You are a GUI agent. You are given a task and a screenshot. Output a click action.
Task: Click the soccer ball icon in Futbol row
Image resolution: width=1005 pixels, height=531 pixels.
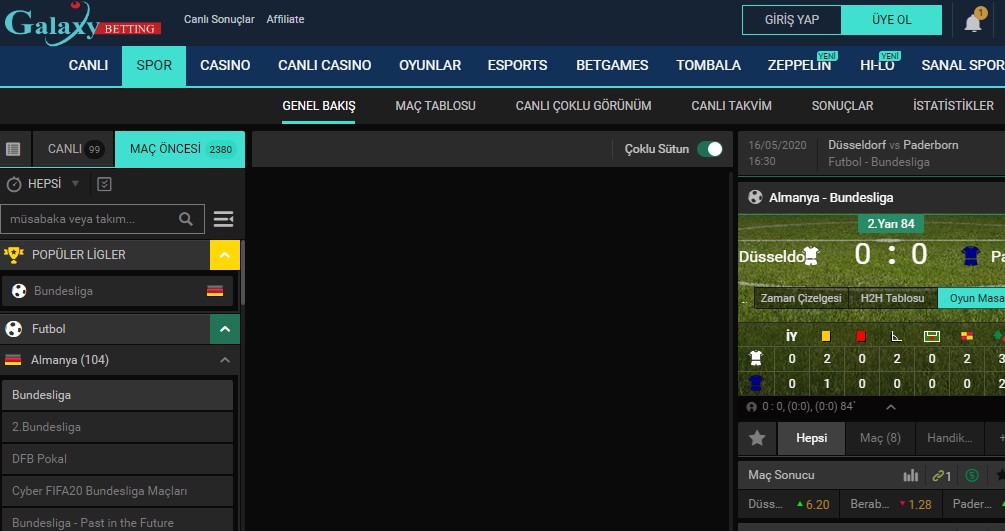coord(13,329)
